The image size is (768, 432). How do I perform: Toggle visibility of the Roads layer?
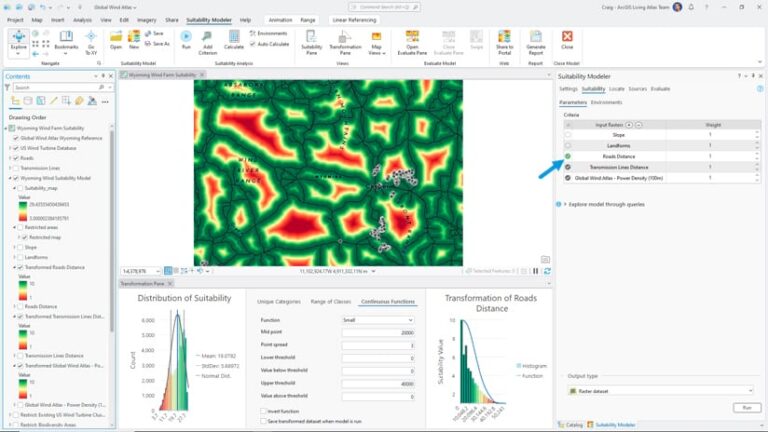[x=16, y=158]
